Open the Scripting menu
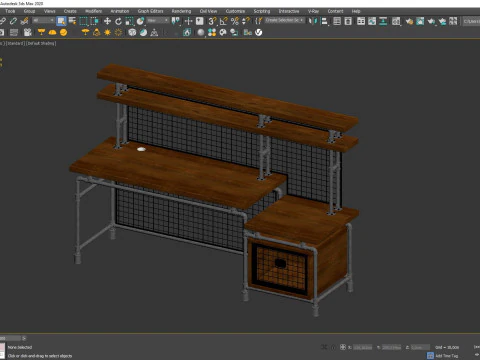Viewport: 480px width, 360px height. (262, 11)
